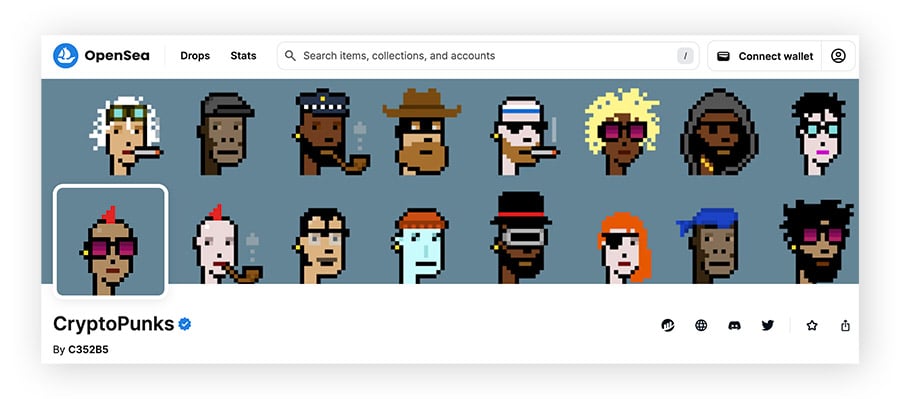Click the blue verified badge
The image size is (900, 399).
coord(184,324)
